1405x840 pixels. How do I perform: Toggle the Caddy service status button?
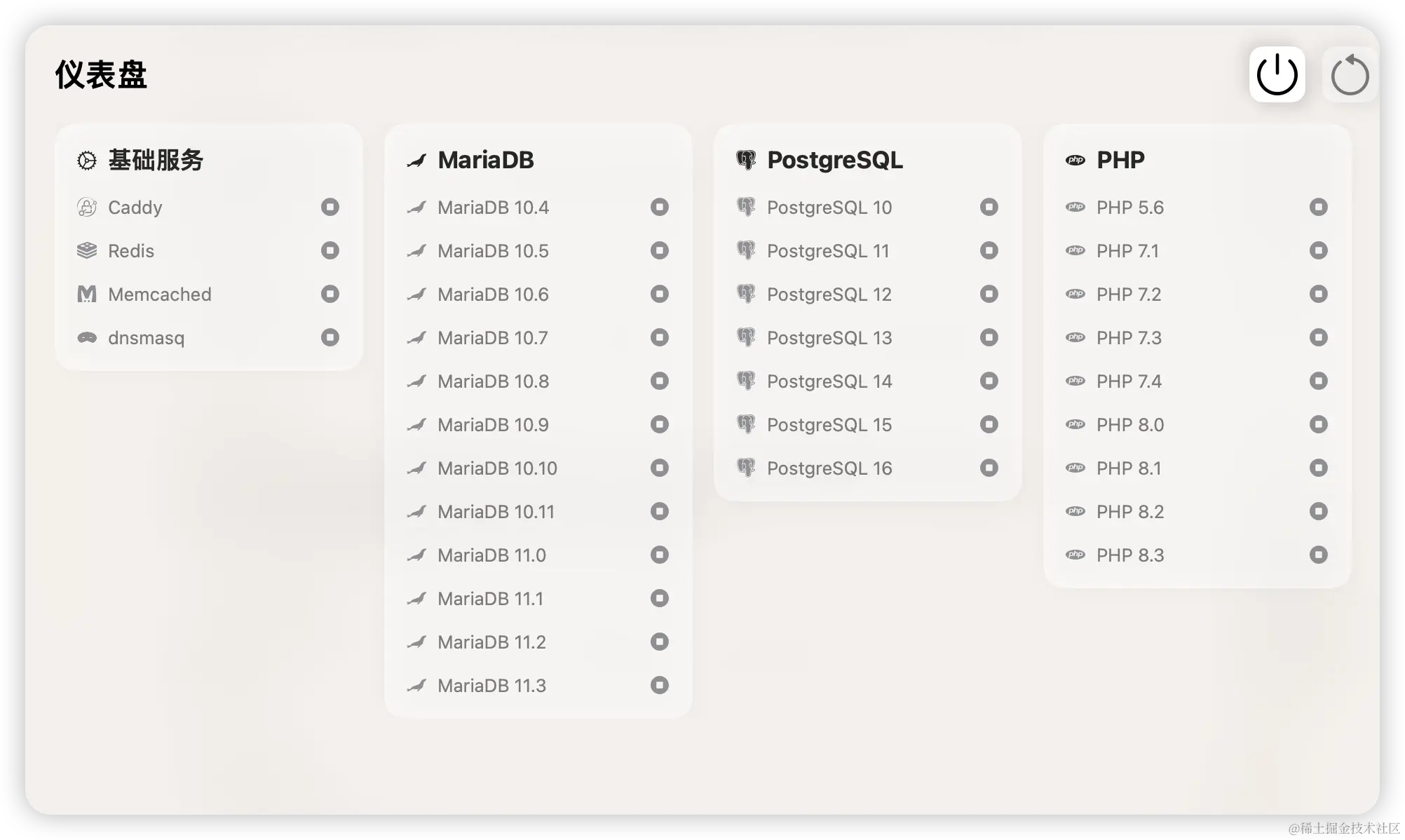pos(330,207)
